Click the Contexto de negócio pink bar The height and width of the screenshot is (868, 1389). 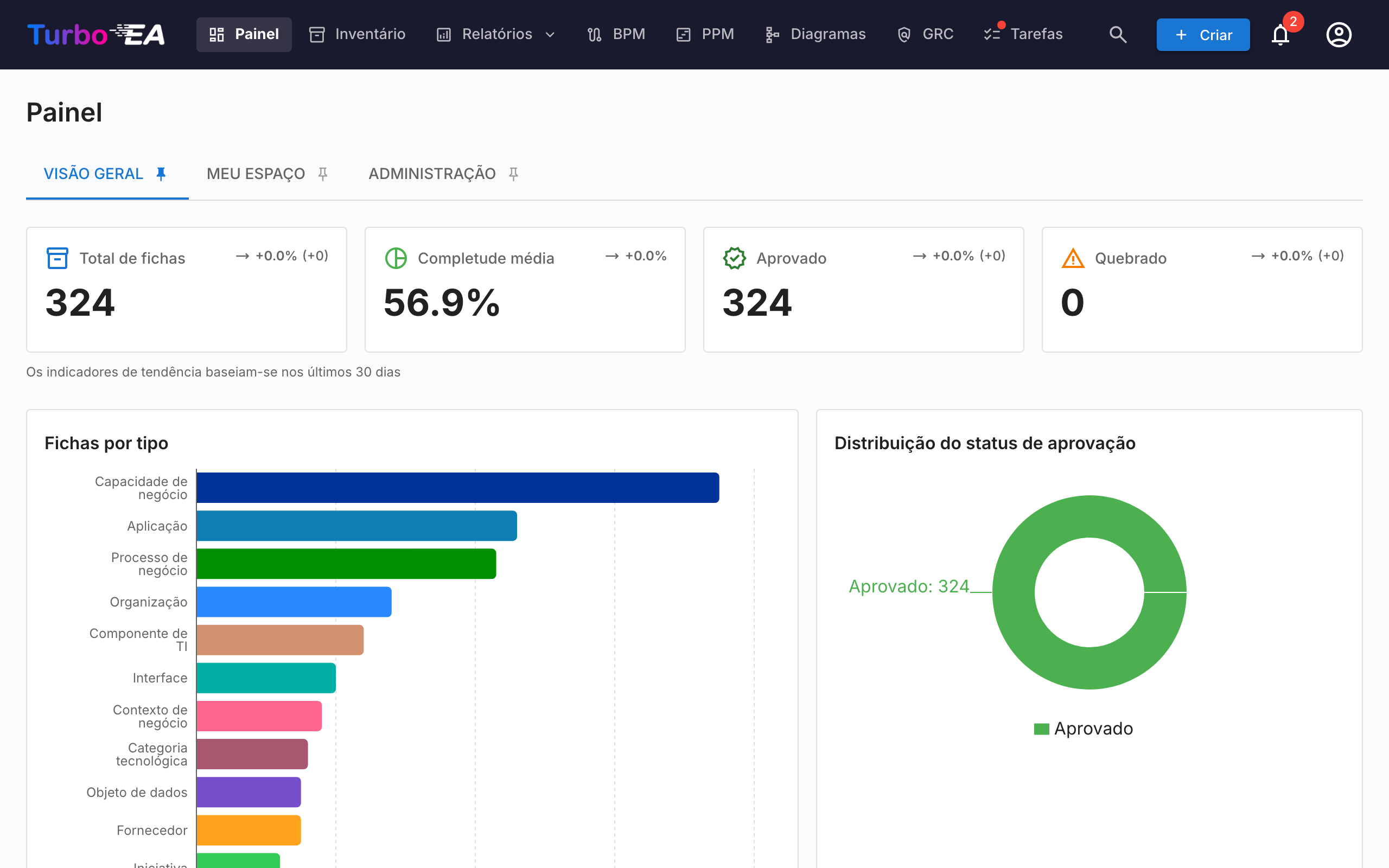(x=259, y=716)
